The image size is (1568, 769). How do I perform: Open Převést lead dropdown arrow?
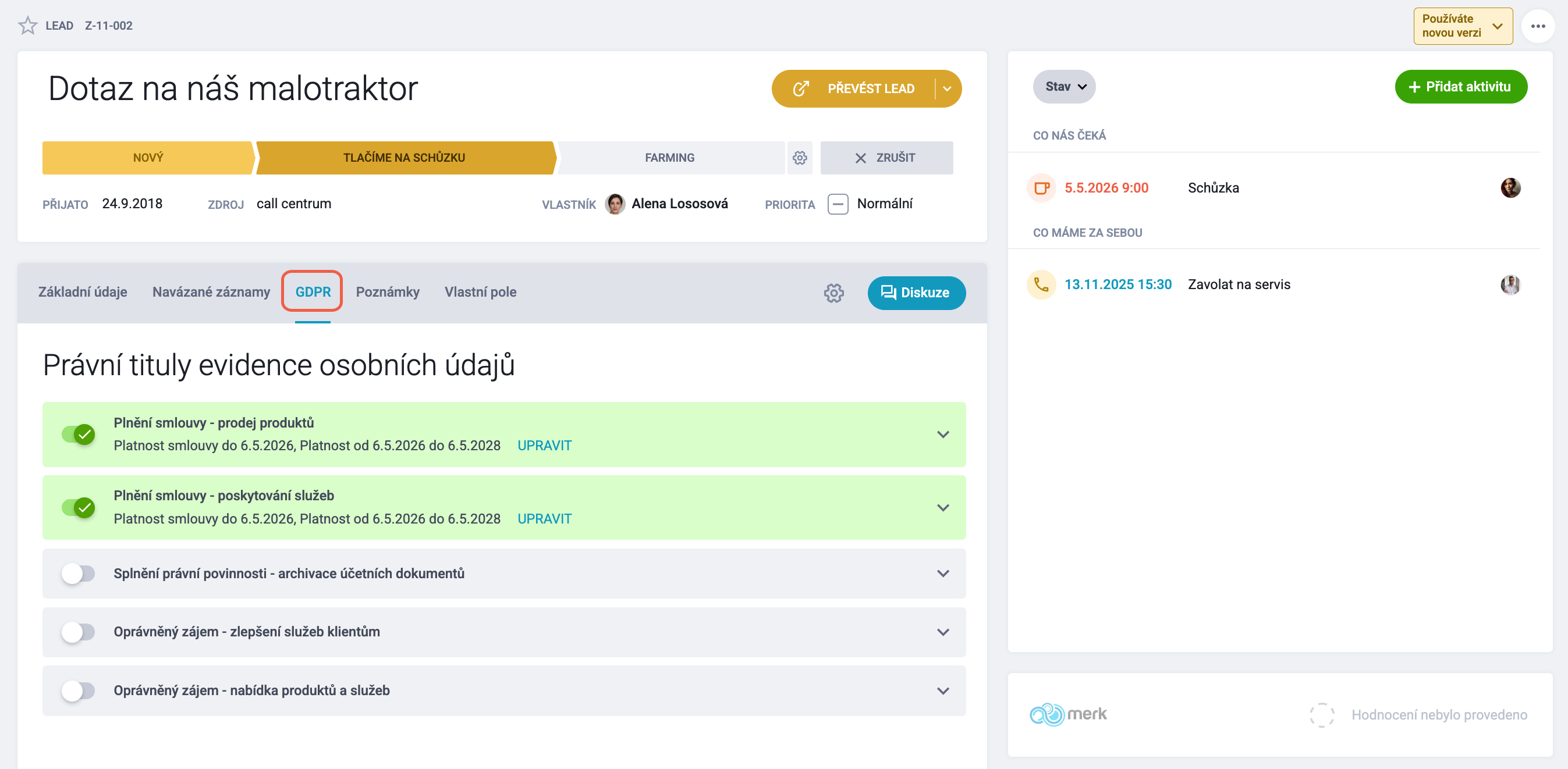(946, 89)
